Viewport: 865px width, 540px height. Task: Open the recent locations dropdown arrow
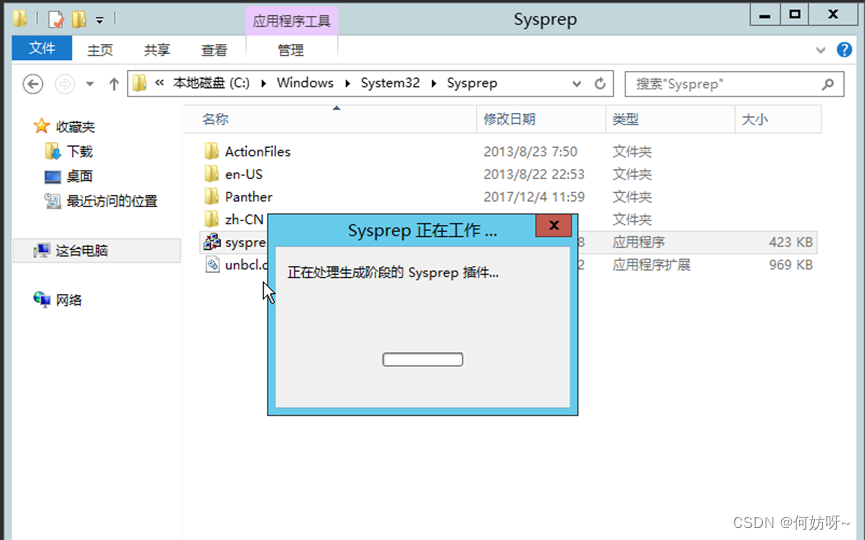point(89,84)
